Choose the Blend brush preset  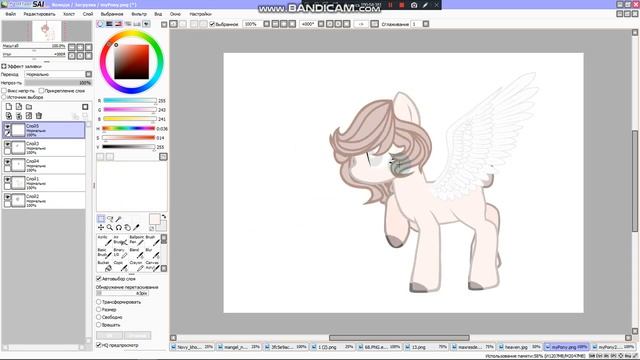[136, 253]
